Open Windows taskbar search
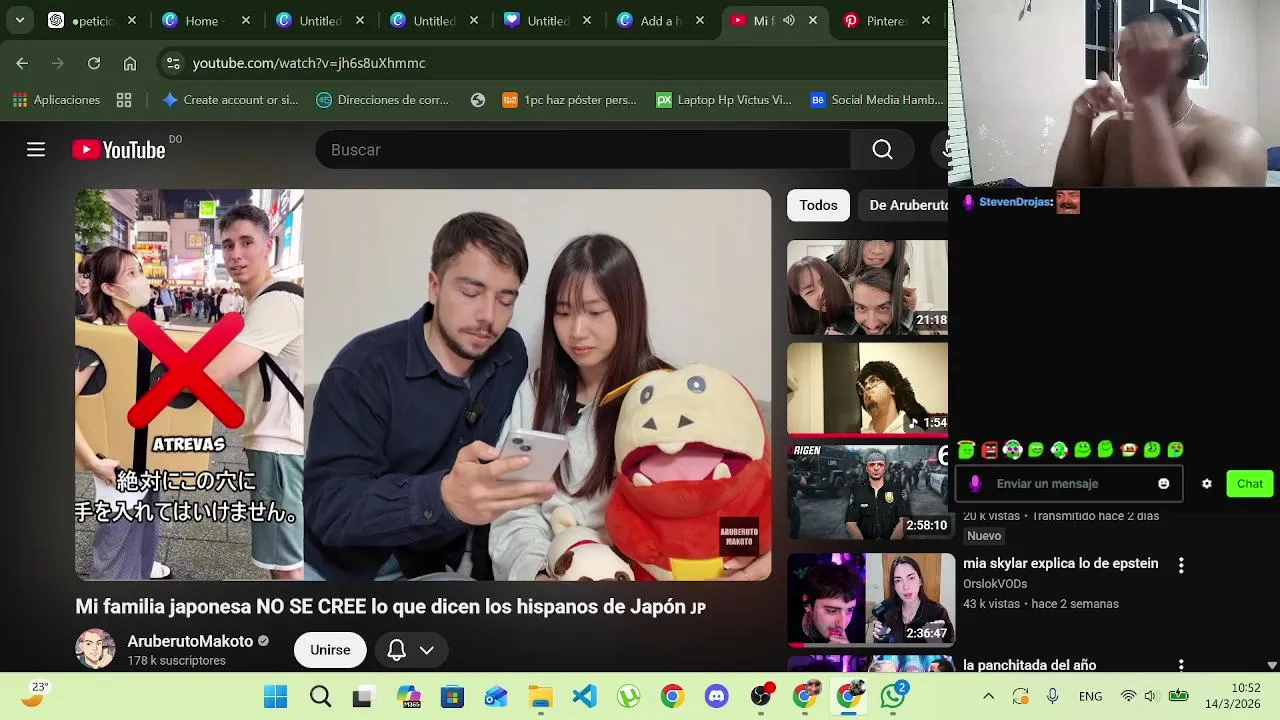Screen dimensions: 1280x720 320,696
